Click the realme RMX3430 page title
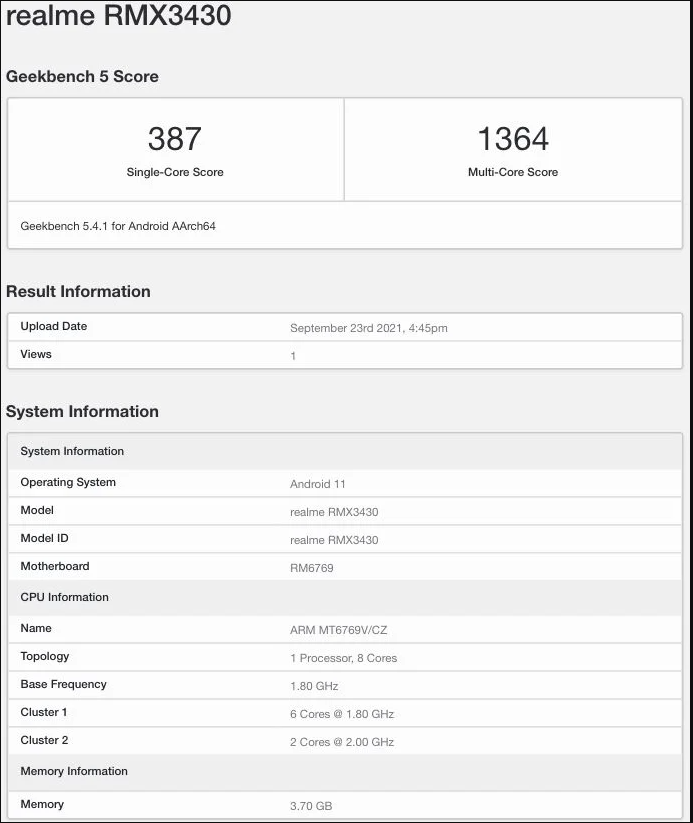The image size is (693, 823). (119, 15)
